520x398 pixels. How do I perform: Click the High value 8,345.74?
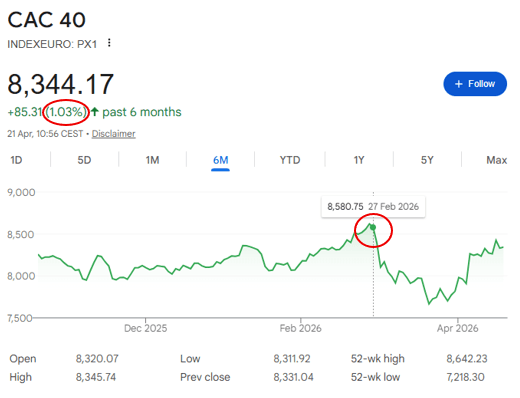(x=96, y=377)
